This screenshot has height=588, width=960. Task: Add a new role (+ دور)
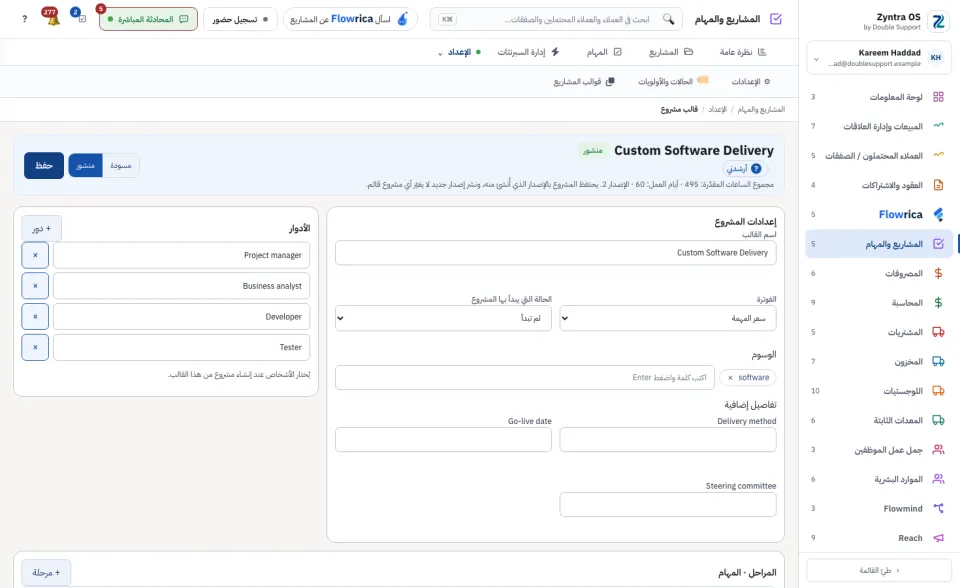point(41,228)
